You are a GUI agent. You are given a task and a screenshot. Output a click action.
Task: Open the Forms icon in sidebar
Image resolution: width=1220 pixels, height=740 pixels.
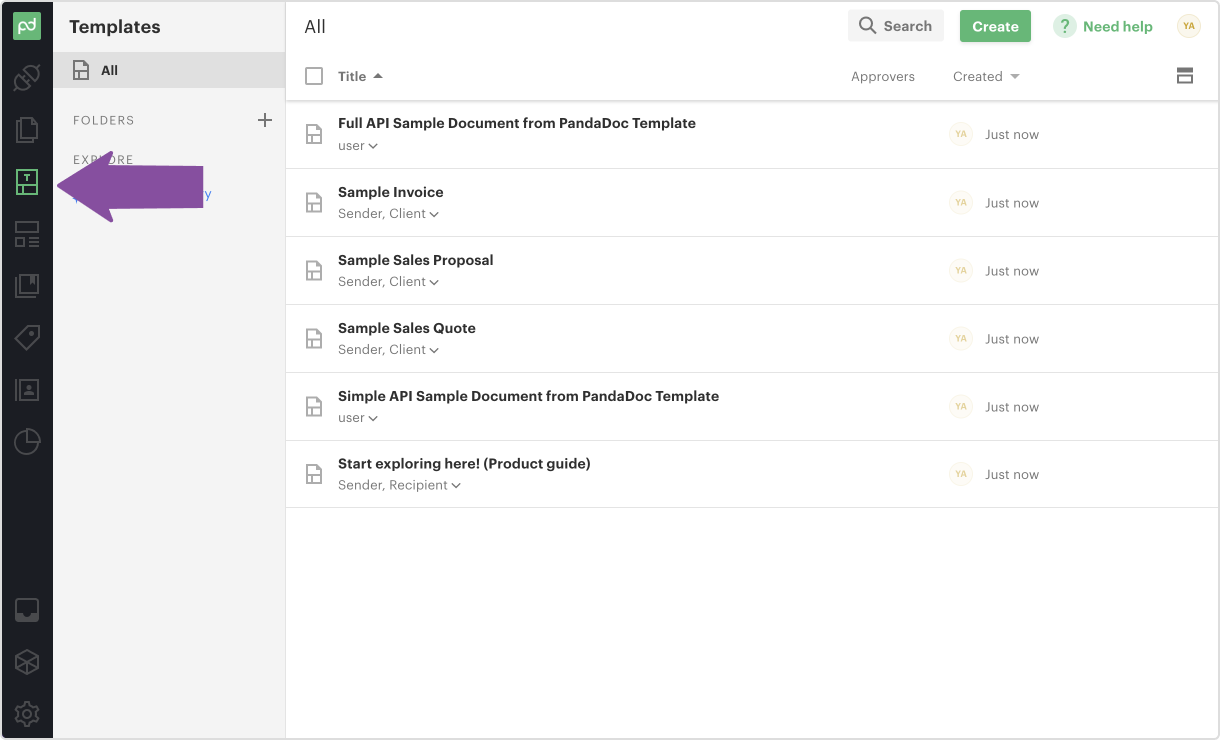[x=27, y=235]
